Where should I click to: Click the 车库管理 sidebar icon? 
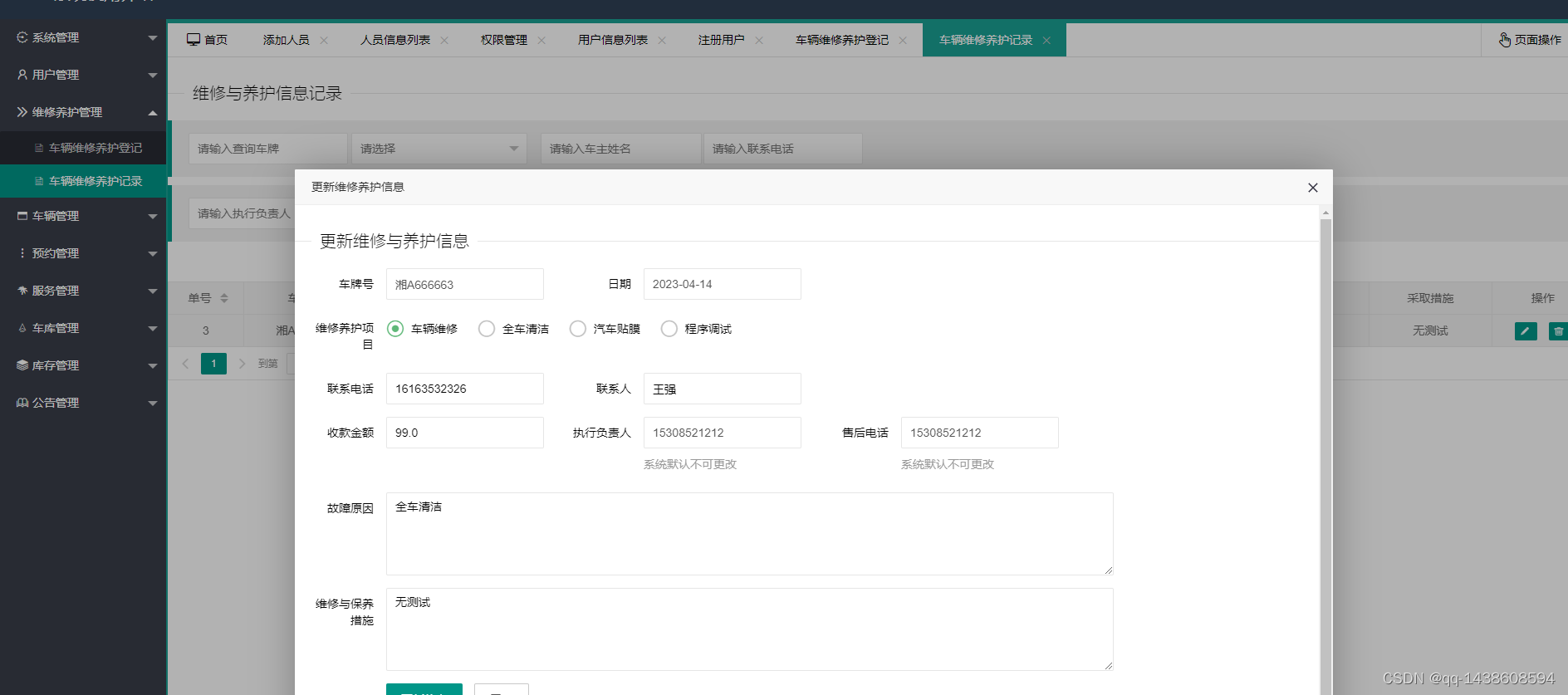22,328
